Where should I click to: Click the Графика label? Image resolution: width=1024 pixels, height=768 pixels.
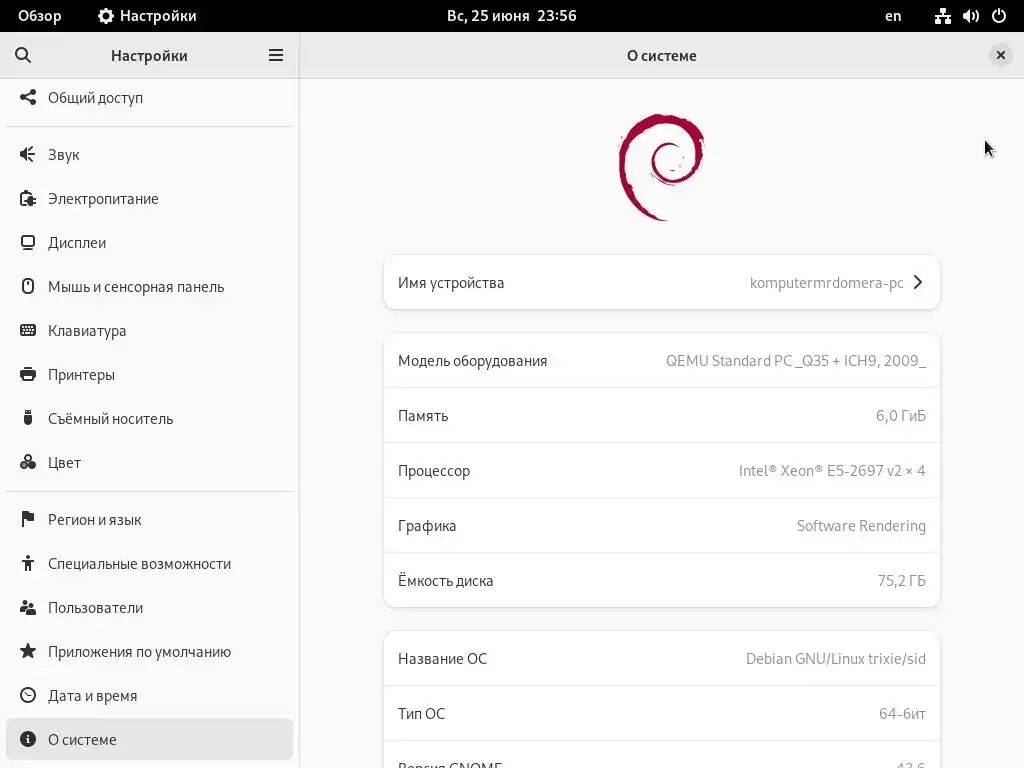pos(427,526)
